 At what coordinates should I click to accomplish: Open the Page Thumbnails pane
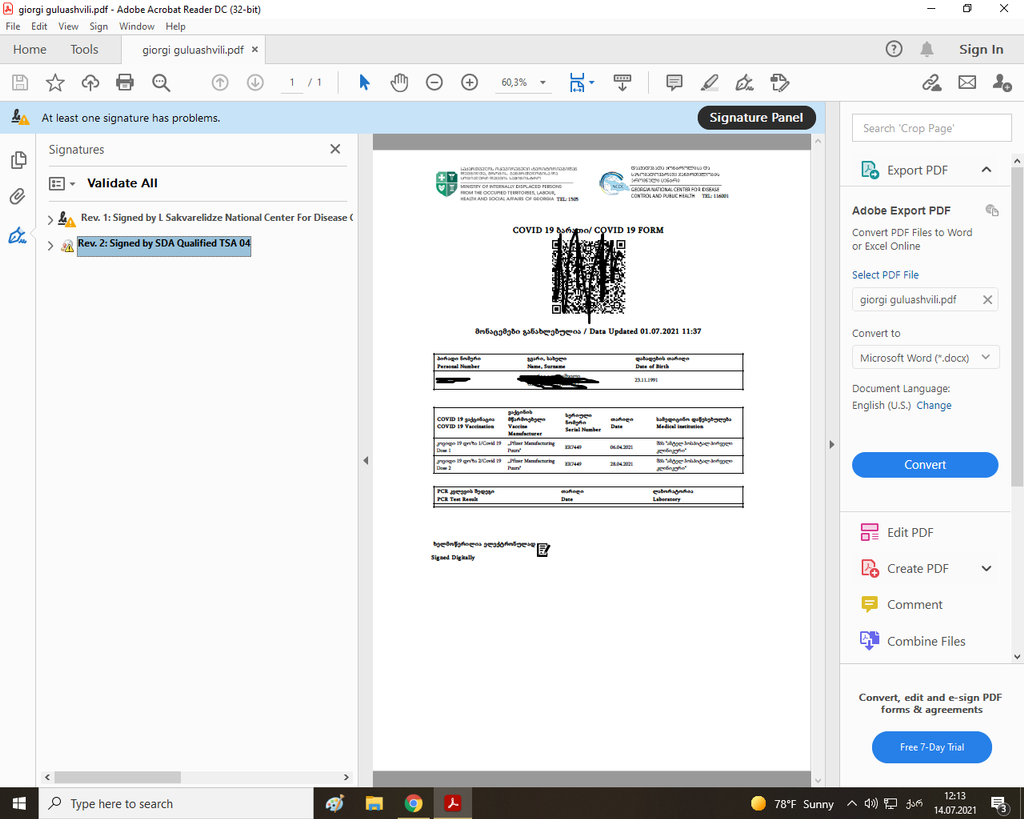(18, 160)
